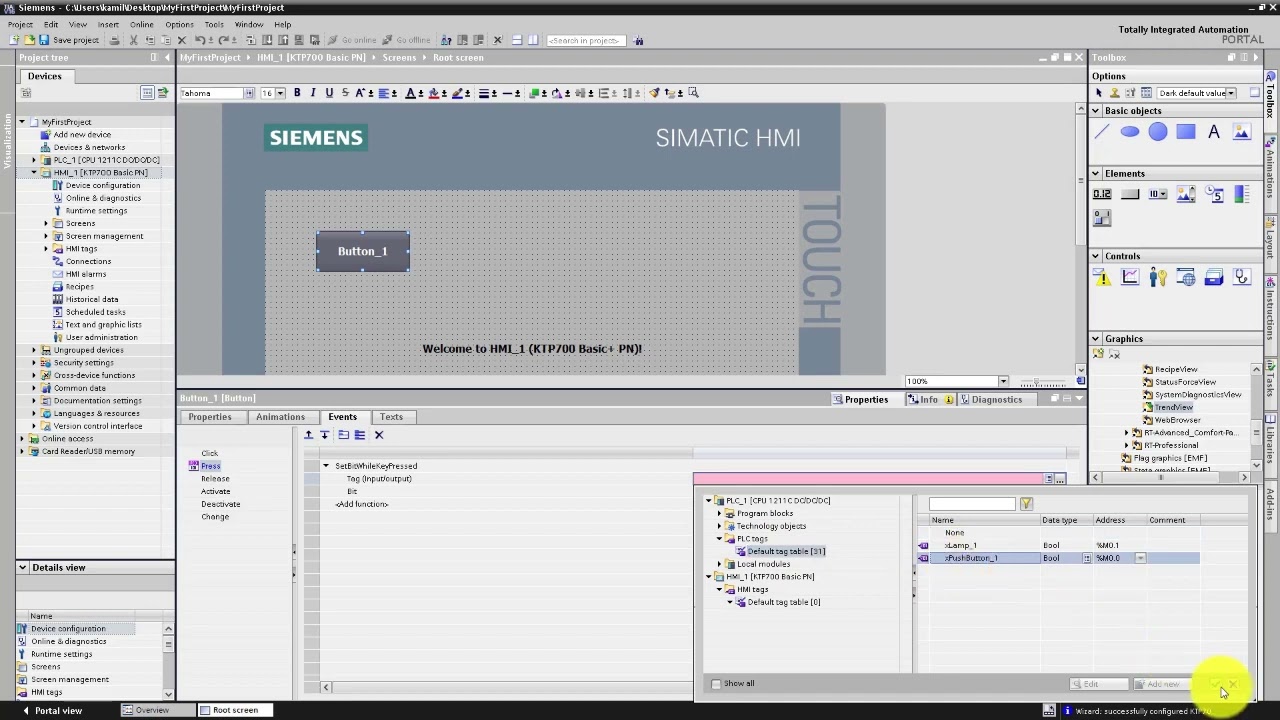Select Default tag table [31] under PLC tags
The width and height of the screenshot is (1280, 720).
tap(786, 552)
